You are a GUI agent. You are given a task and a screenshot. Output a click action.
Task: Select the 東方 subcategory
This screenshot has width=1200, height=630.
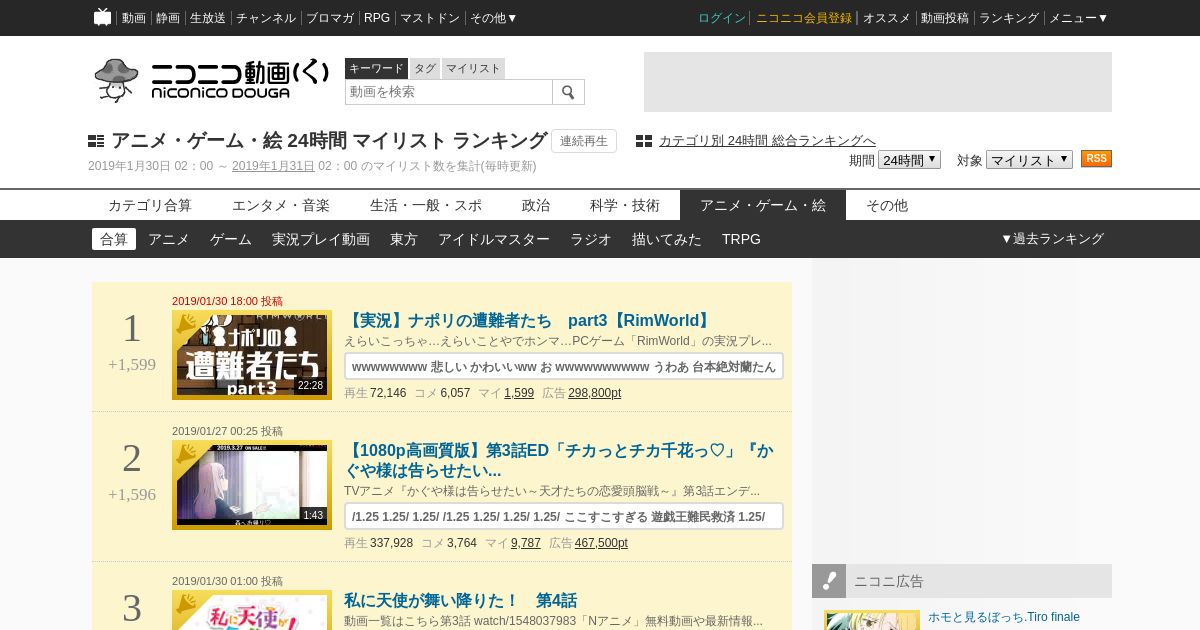tap(404, 239)
